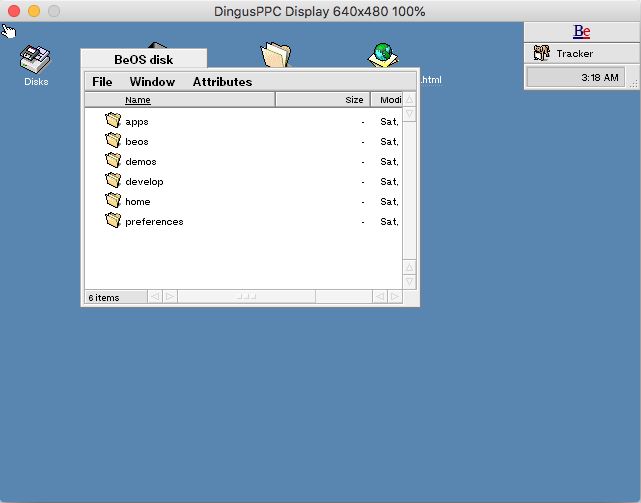
Task: Open the File menu
Action: click(x=102, y=82)
